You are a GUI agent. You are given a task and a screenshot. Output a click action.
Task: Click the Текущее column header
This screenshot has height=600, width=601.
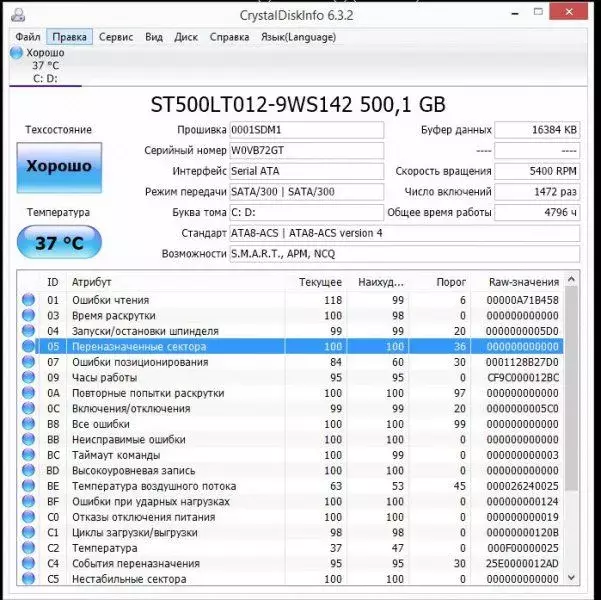[x=315, y=282]
